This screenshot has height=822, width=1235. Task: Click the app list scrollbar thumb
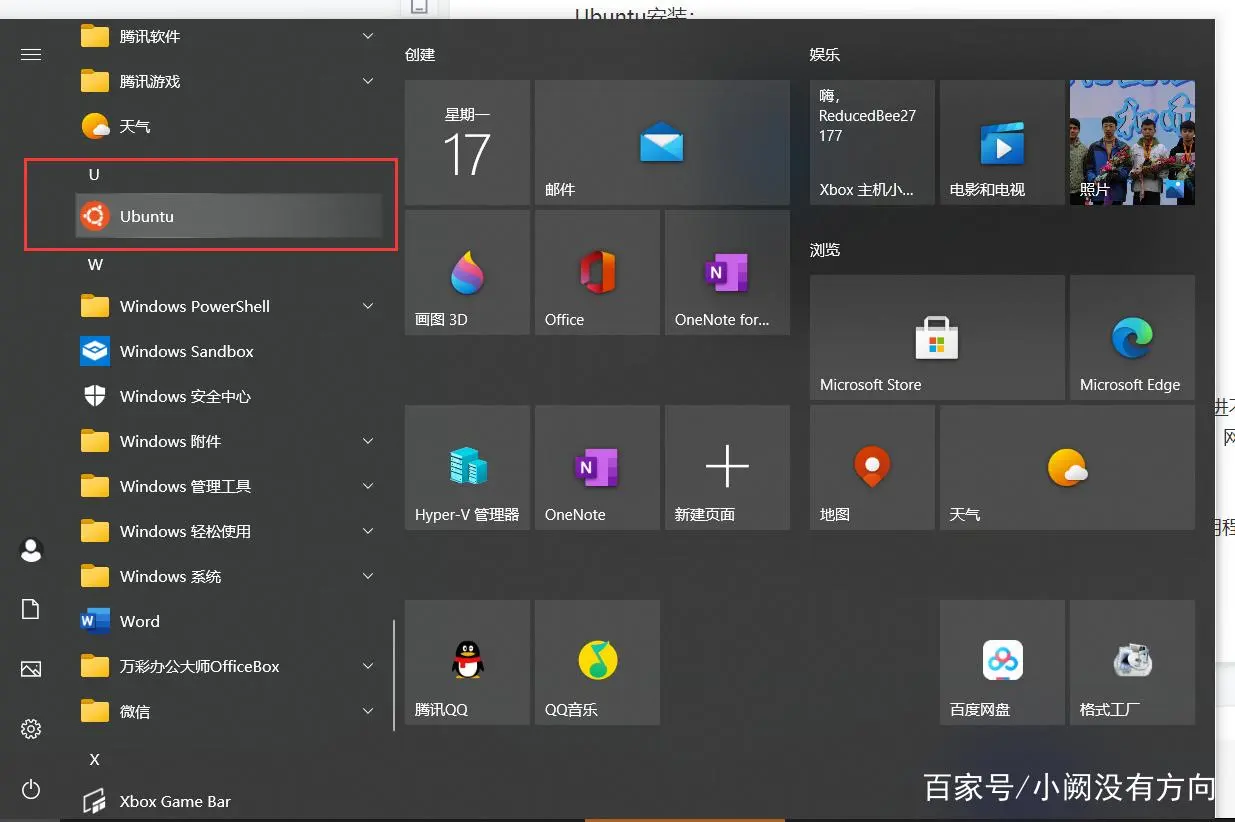click(394, 676)
